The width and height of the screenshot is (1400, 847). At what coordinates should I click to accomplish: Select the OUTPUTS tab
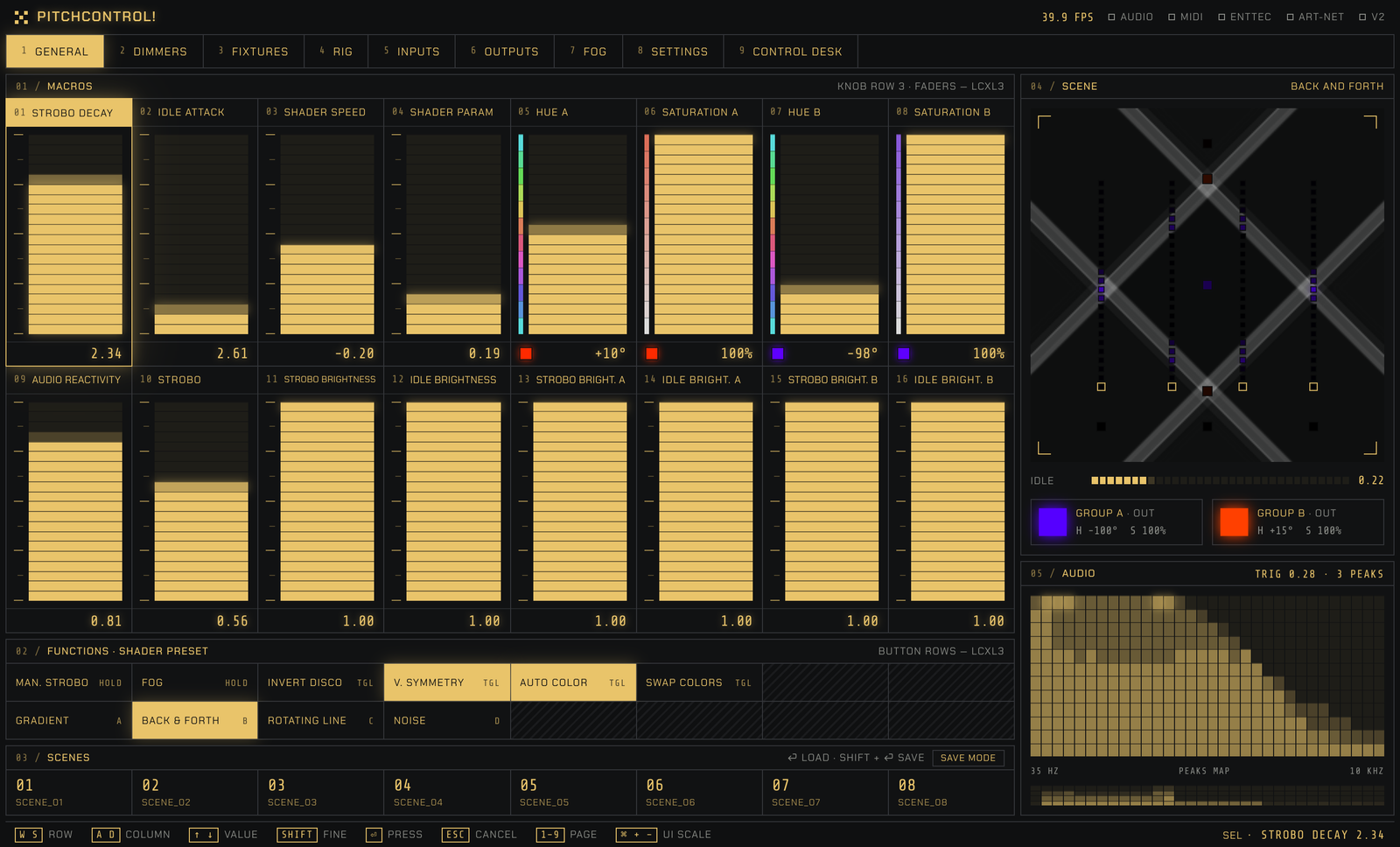(x=505, y=52)
